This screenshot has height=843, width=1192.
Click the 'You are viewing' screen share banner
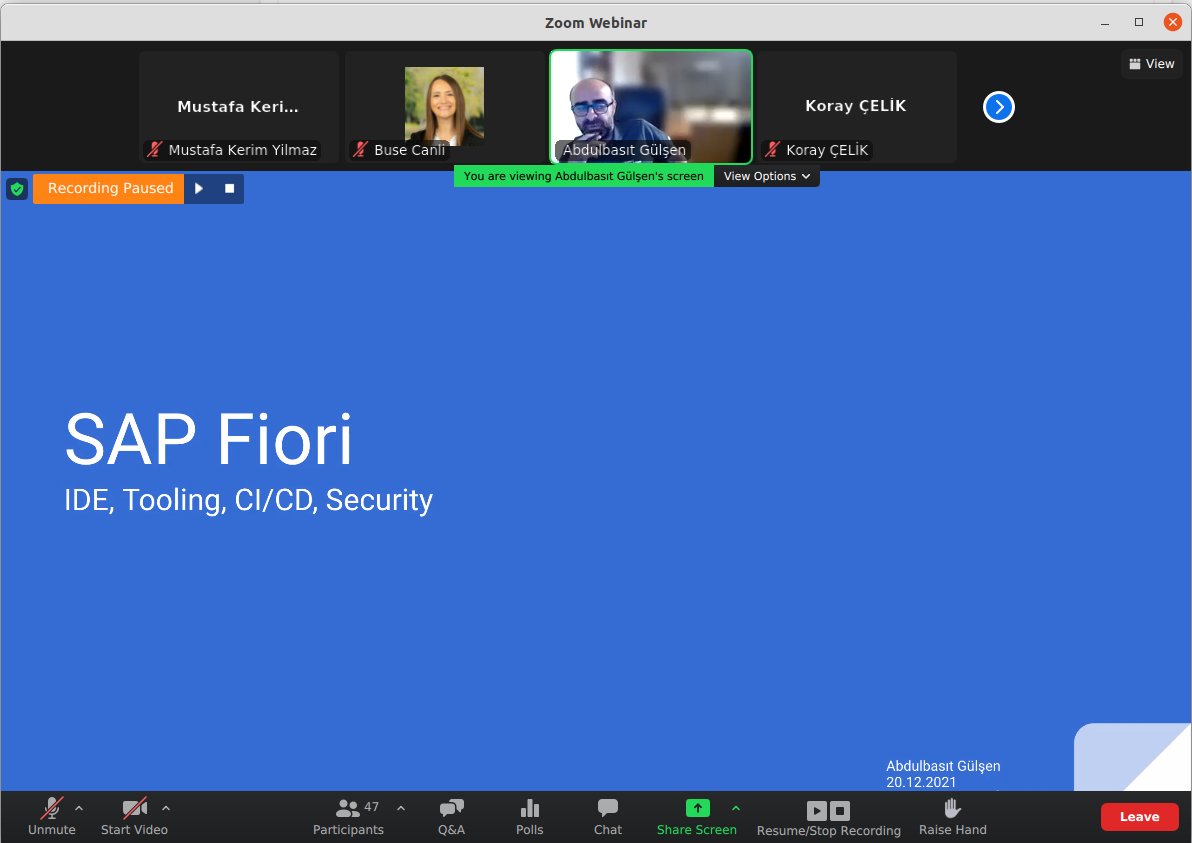pos(583,176)
